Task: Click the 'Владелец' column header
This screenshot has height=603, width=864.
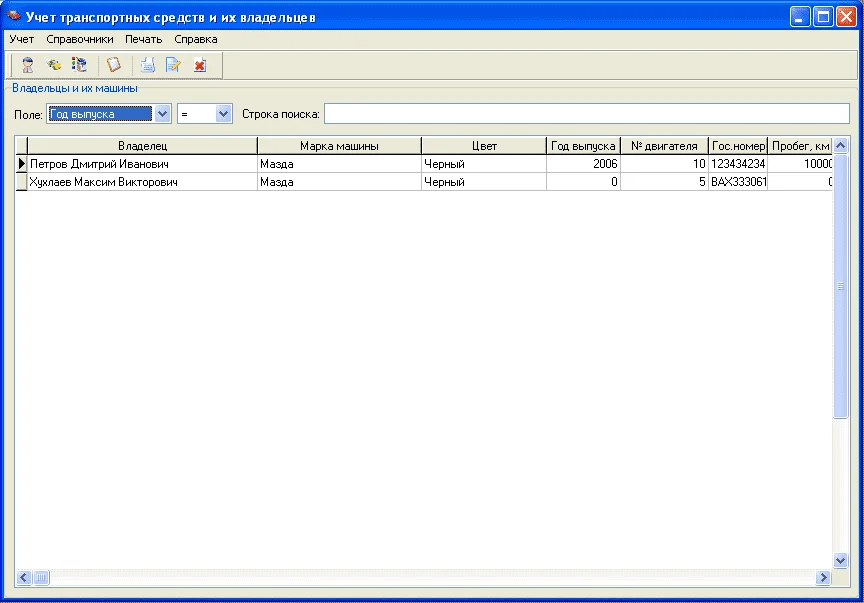Action: click(142, 146)
